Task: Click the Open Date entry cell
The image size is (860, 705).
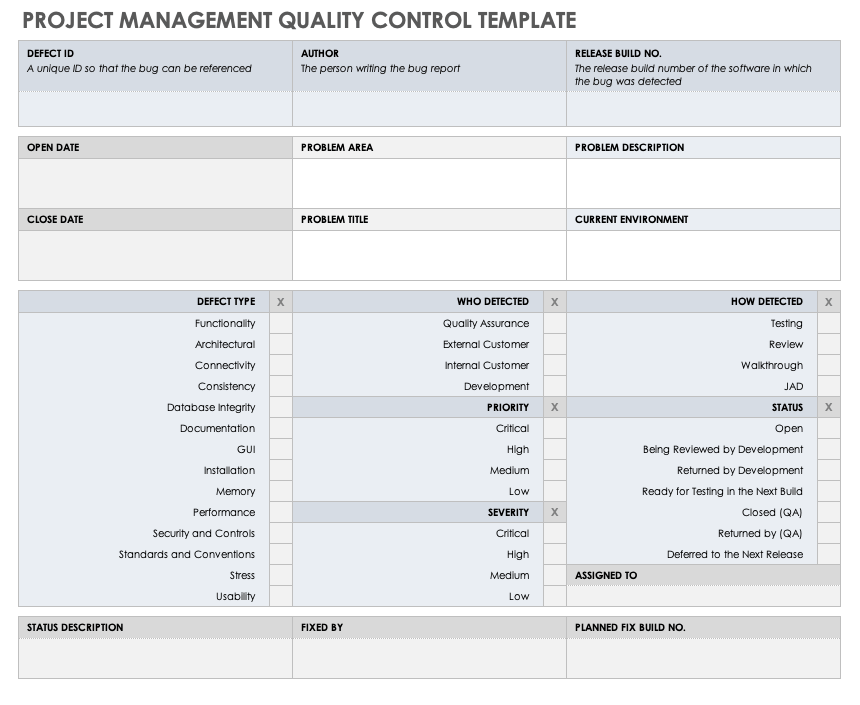Action: pos(155,182)
